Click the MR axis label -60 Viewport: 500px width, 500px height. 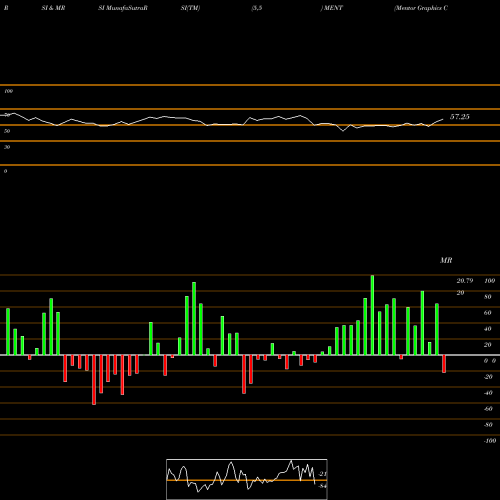pyautogui.click(x=488, y=409)
